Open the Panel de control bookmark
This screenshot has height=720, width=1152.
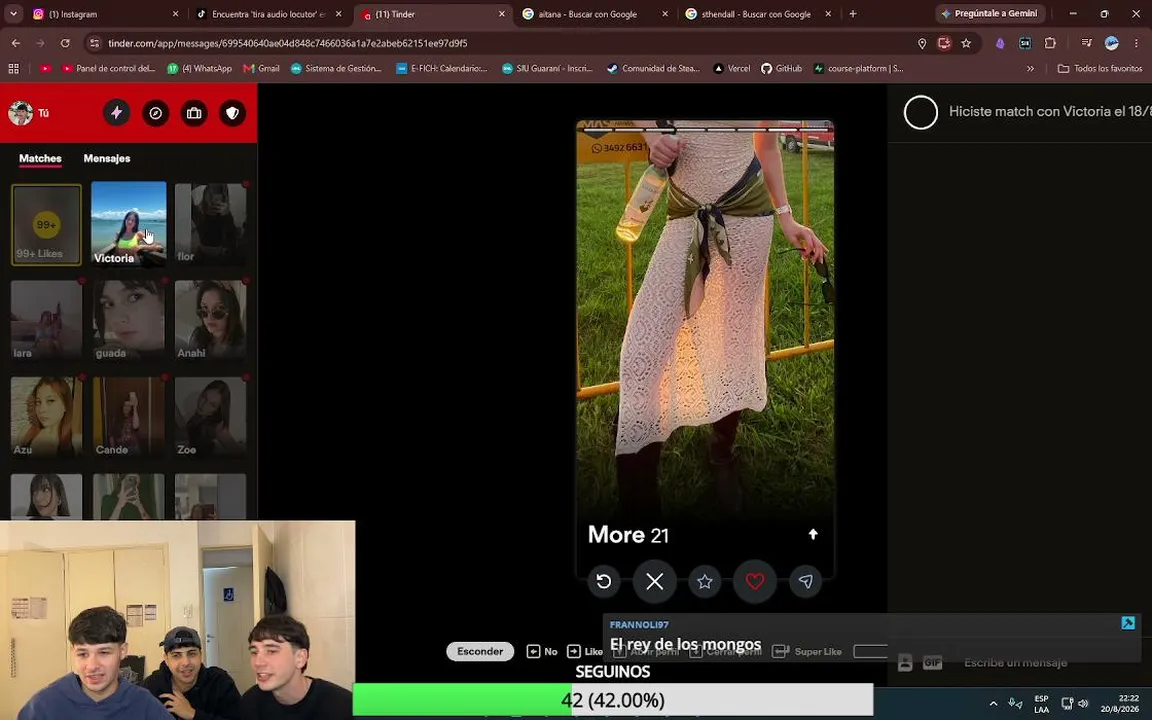108,68
